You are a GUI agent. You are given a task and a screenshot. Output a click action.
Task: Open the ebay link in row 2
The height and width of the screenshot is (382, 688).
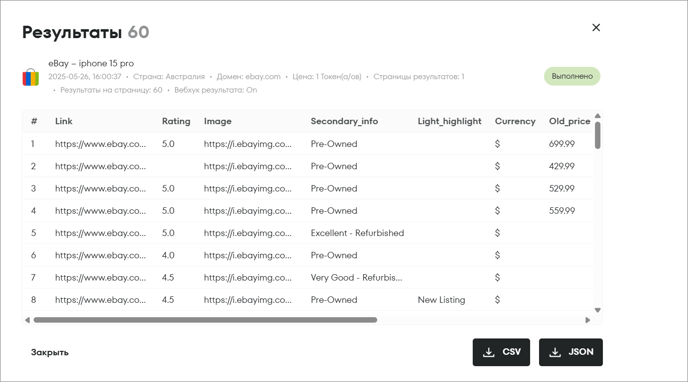100,166
